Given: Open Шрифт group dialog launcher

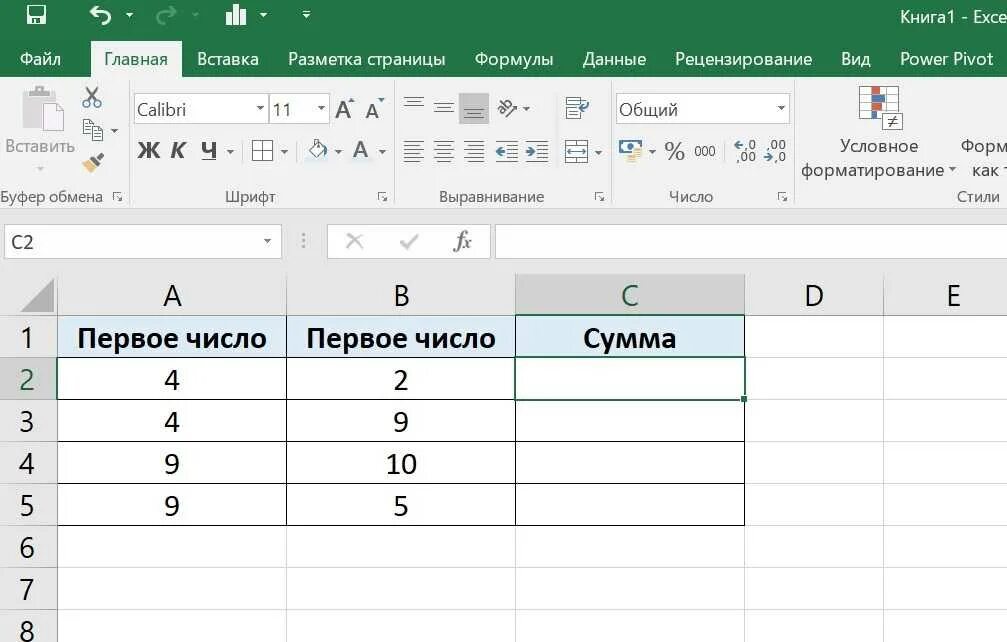Looking at the screenshot, I should pos(382,196).
